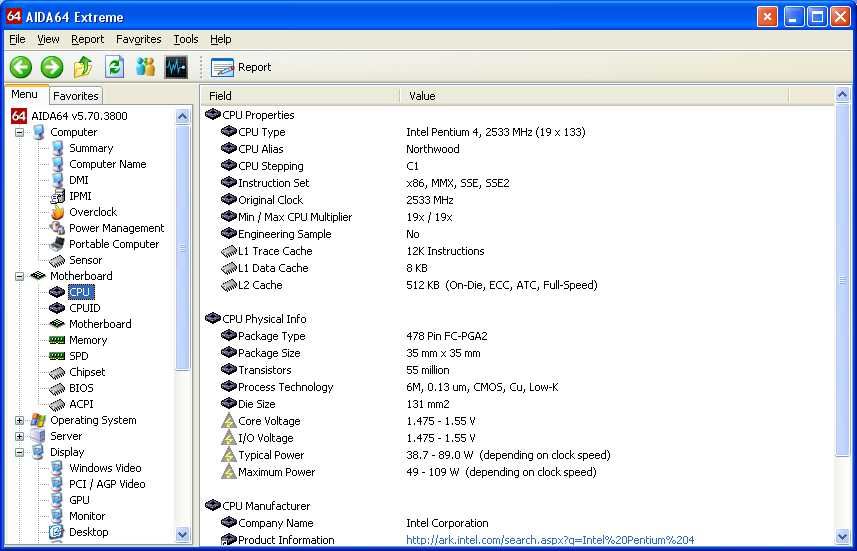Click the Parent level up-arrow toolbar icon
This screenshot has height=551, width=857.
83,67
